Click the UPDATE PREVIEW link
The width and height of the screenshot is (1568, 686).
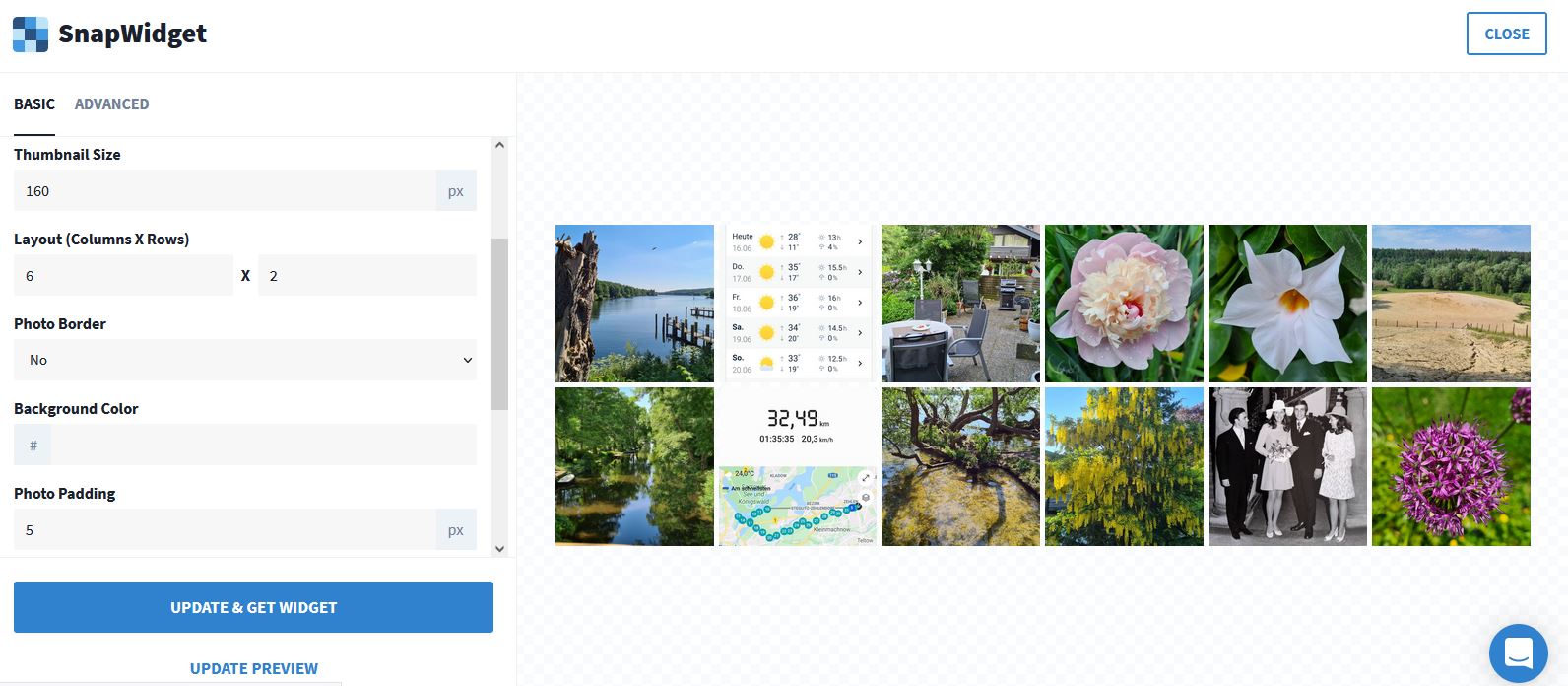tap(254, 668)
